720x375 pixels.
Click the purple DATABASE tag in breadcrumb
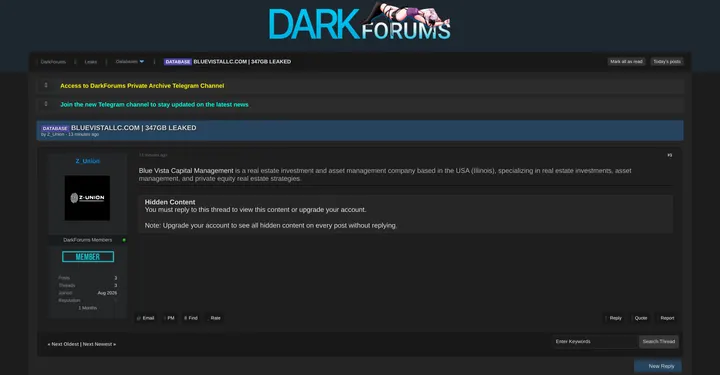177,62
